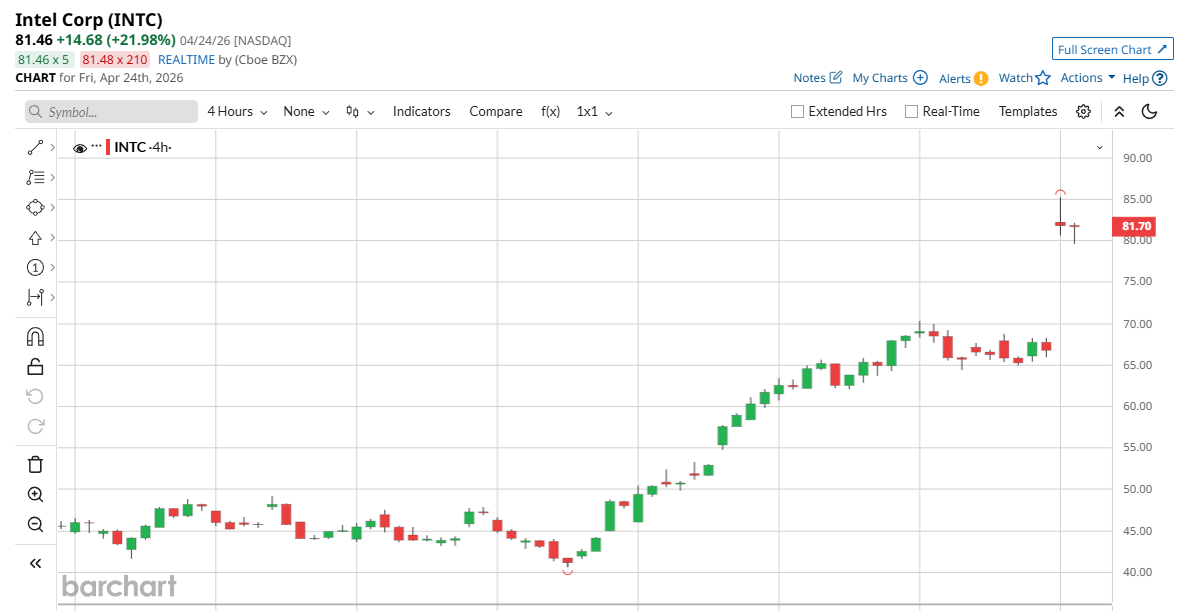Open the Actions dropdown menu
Viewport: 1182px width, 611px height.
tap(1087, 78)
